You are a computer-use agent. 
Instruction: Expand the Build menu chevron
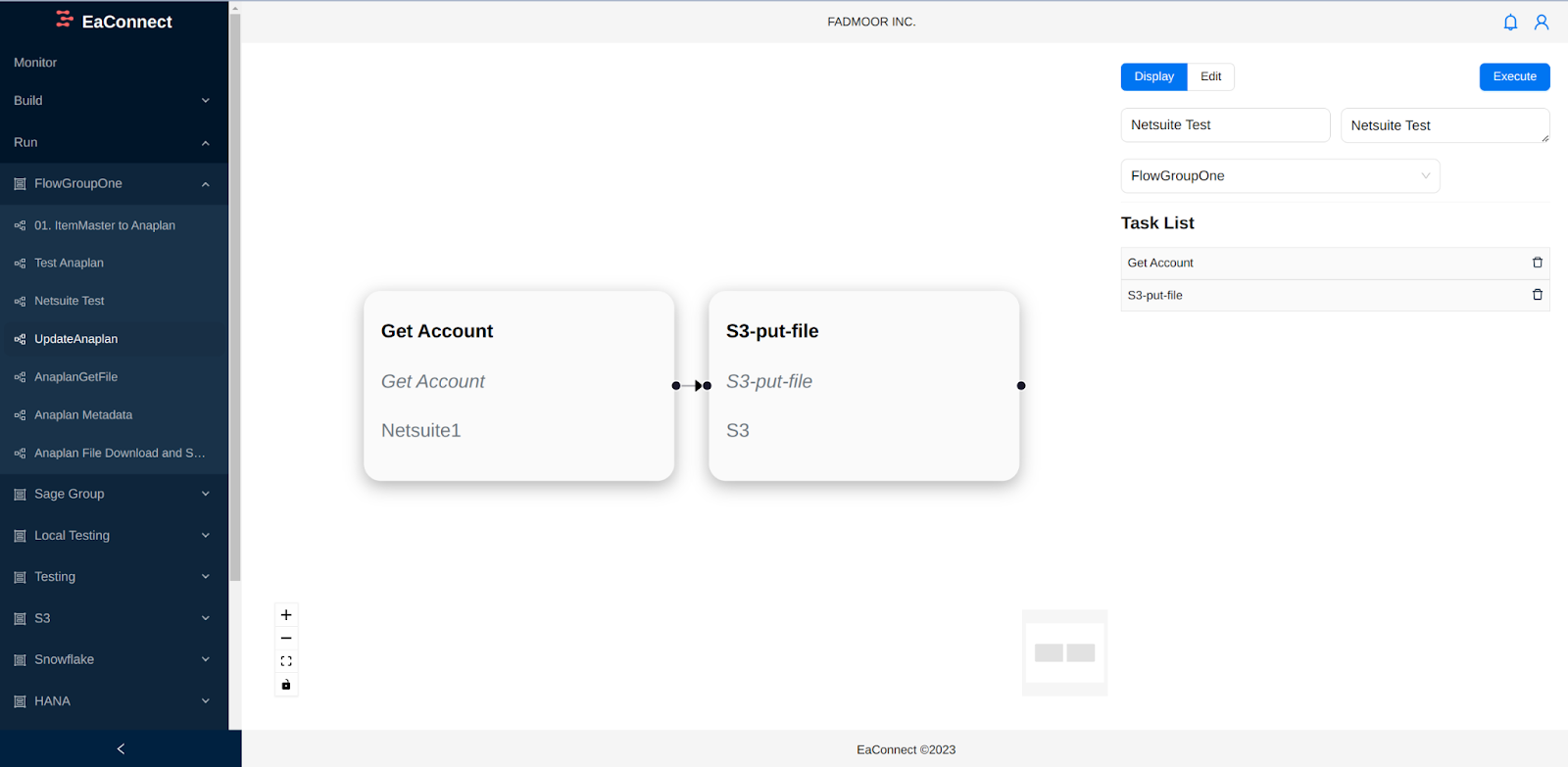pyautogui.click(x=206, y=101)
